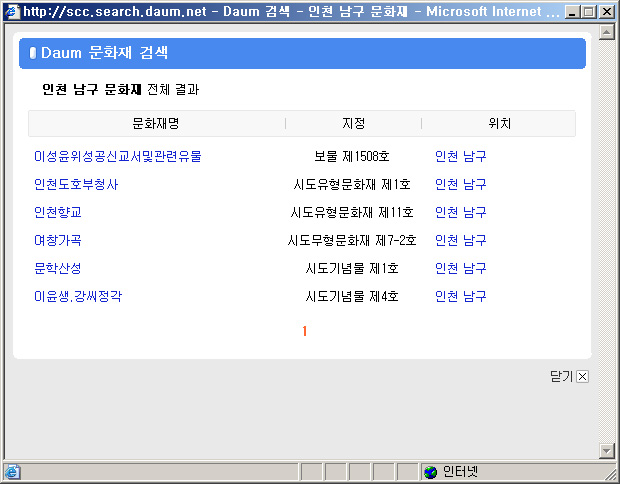Click the 시도유형문화재 제11호 designation text
620x484 pixels.
pos(352,212)
